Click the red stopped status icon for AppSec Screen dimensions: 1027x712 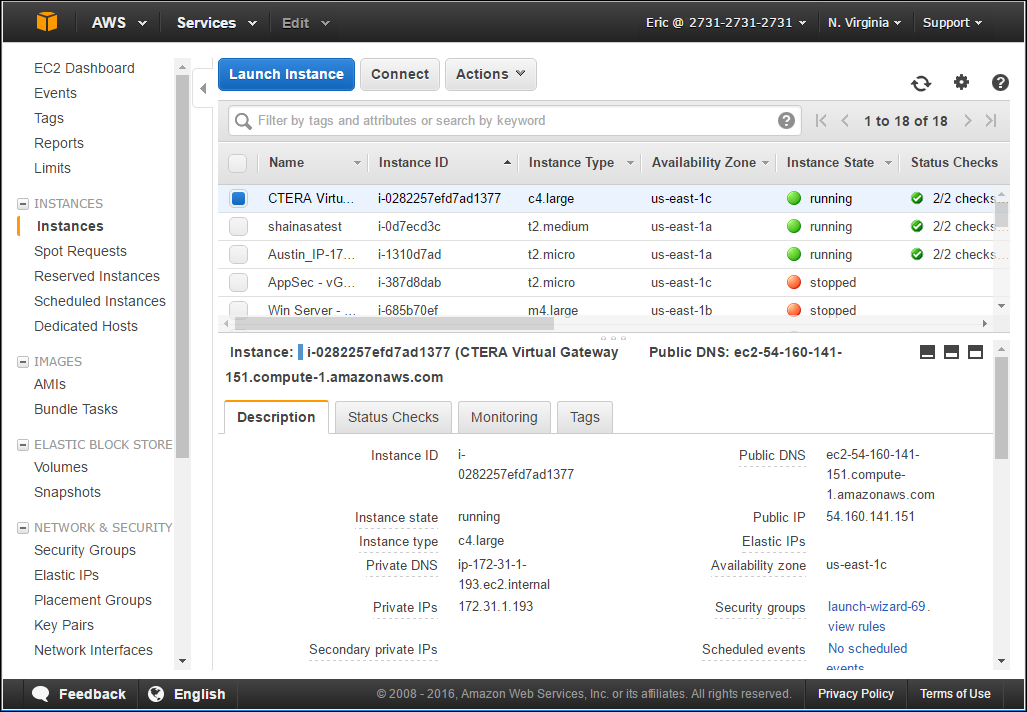click(x=794, y=282)
